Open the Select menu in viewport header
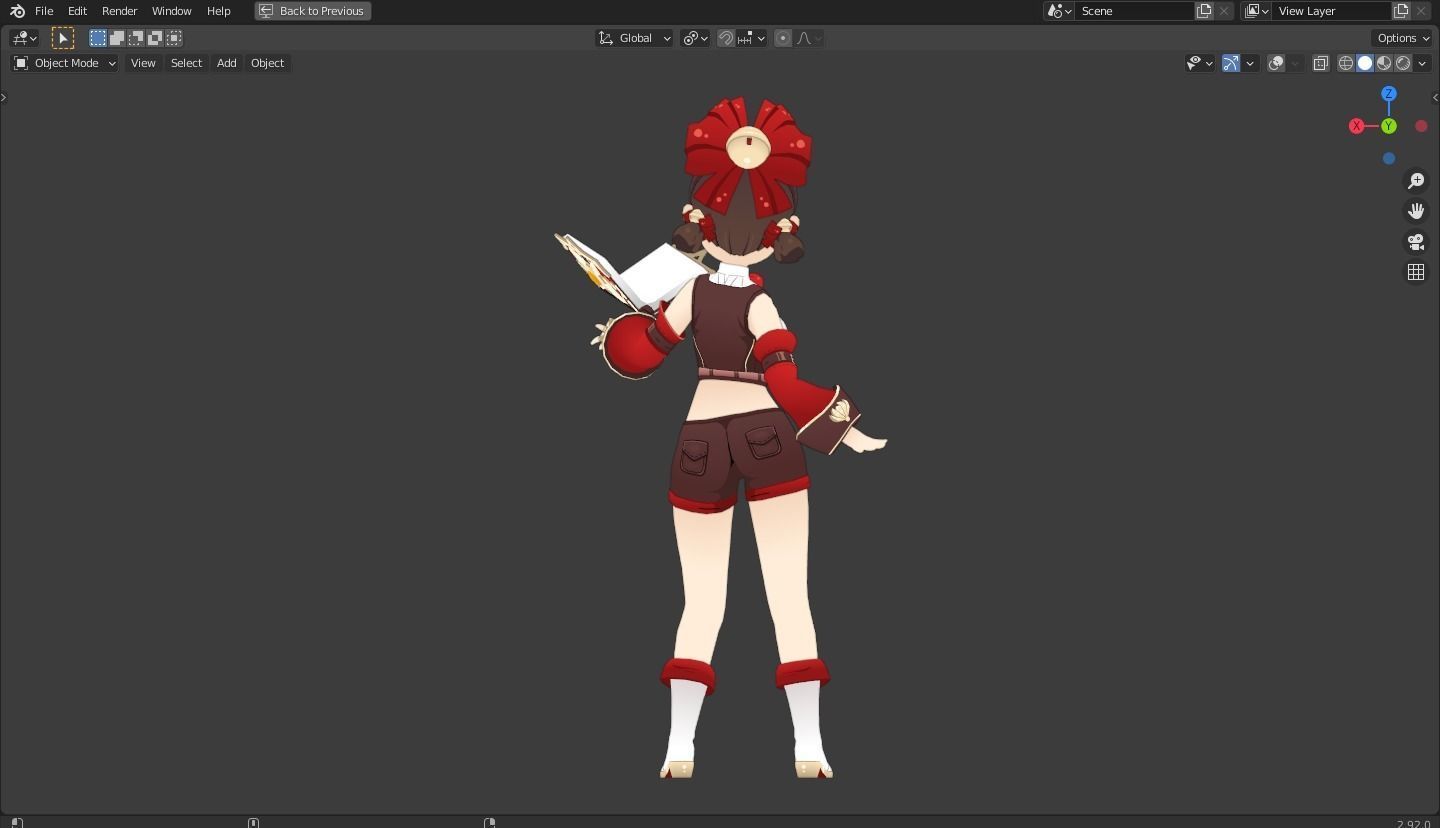The image size is (1440, 828). click(x=186, y=63)
